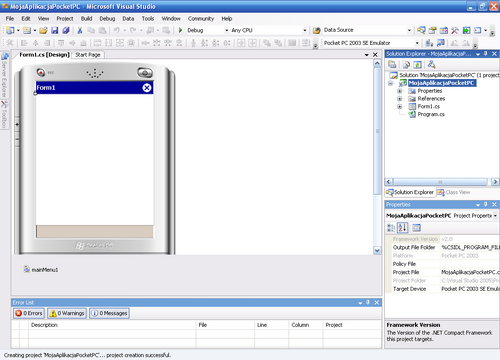Click the Save All icon
This screenshot has width=500, height=360.
[66, 30]
